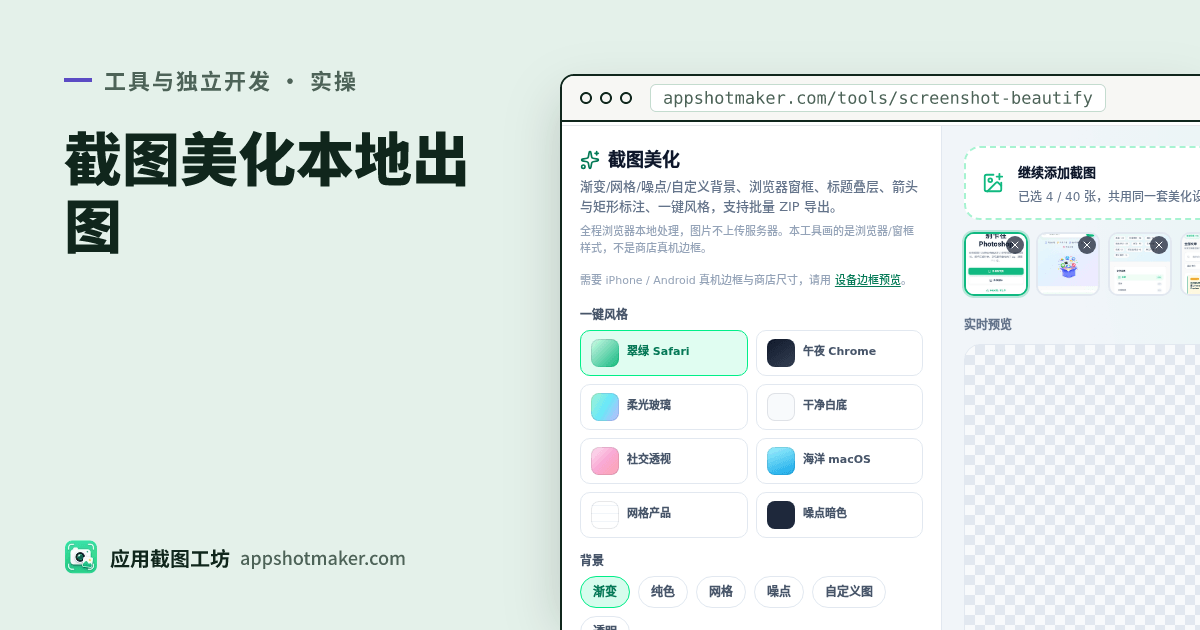Click the 继续添加截图 upload area
1200x630 pixels.
(1082, 183)
